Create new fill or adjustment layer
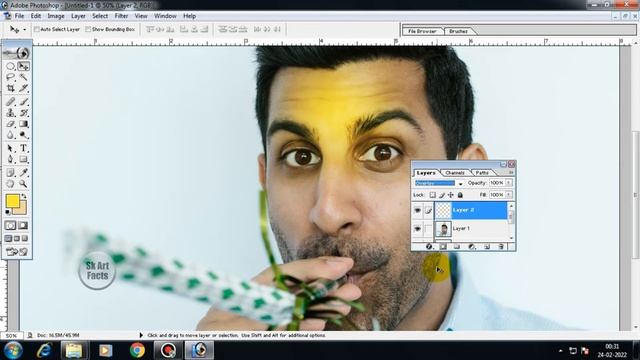The width and height of the screenshot is (640, 360). (x=472, y=247)
